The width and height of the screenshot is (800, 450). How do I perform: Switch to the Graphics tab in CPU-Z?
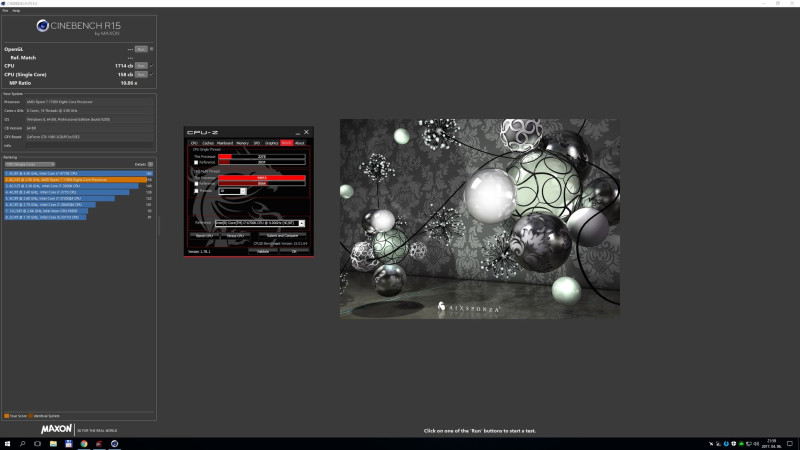click(271, 143)
